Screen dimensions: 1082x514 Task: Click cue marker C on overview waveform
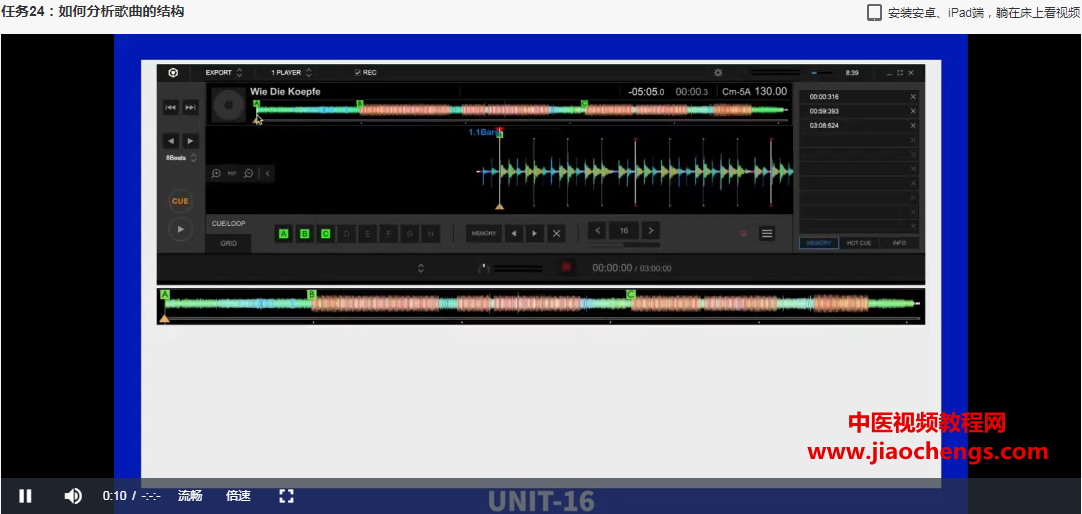pyautogui.click(x=584, y=103)
